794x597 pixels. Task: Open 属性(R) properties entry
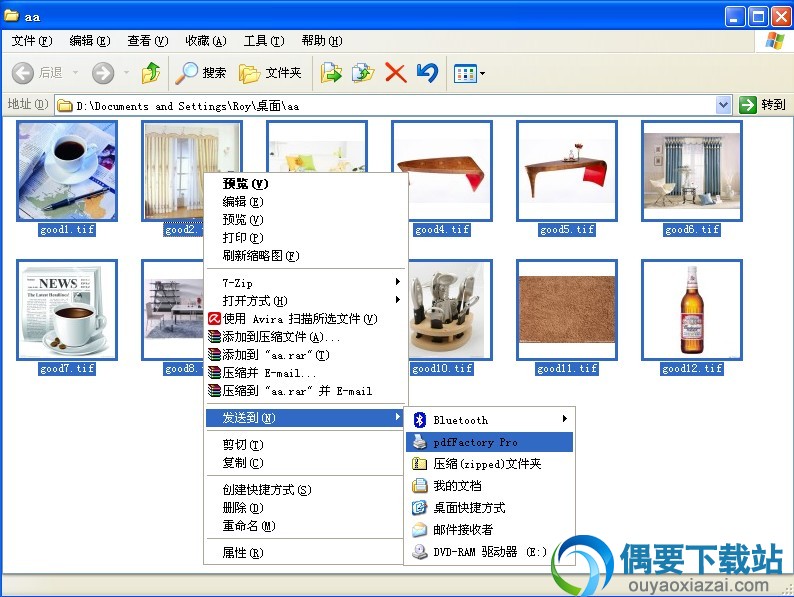point(305,553)
